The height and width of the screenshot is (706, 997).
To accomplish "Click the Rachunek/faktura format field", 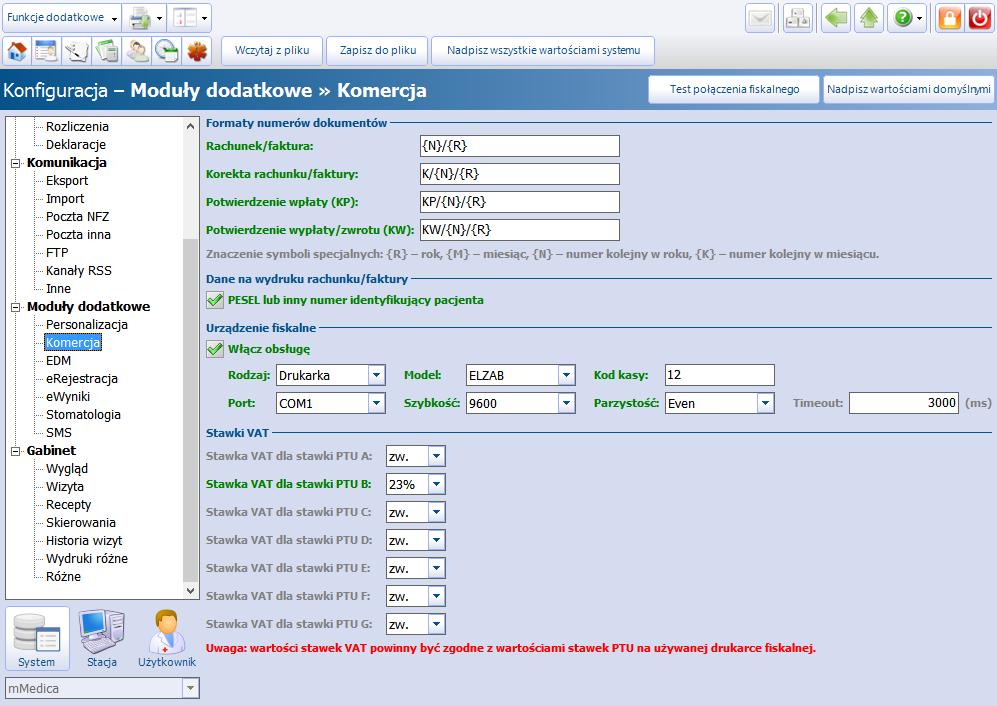I will click(x=519, y=146).
